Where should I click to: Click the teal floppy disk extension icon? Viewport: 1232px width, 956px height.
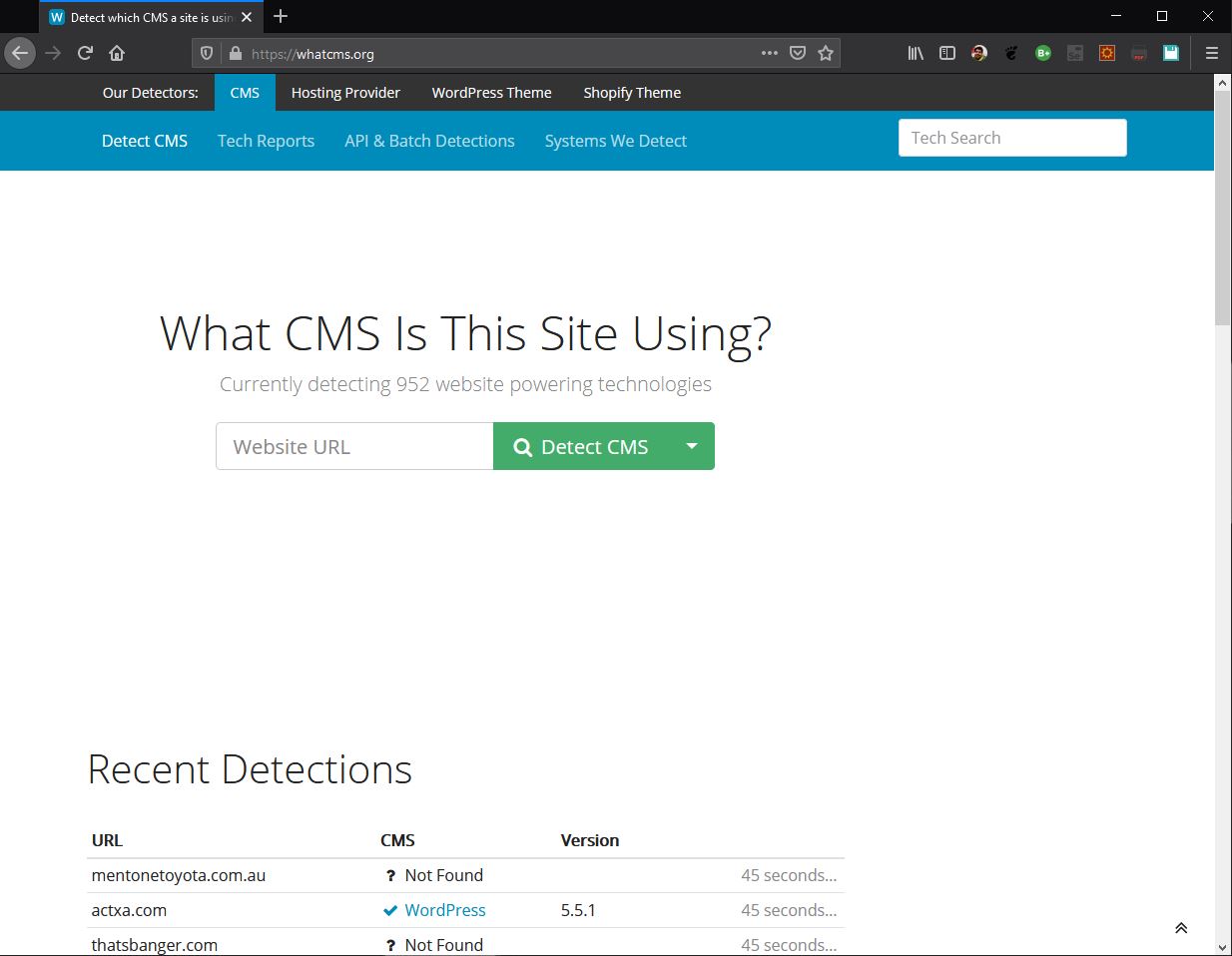[x=1171, y=54]
